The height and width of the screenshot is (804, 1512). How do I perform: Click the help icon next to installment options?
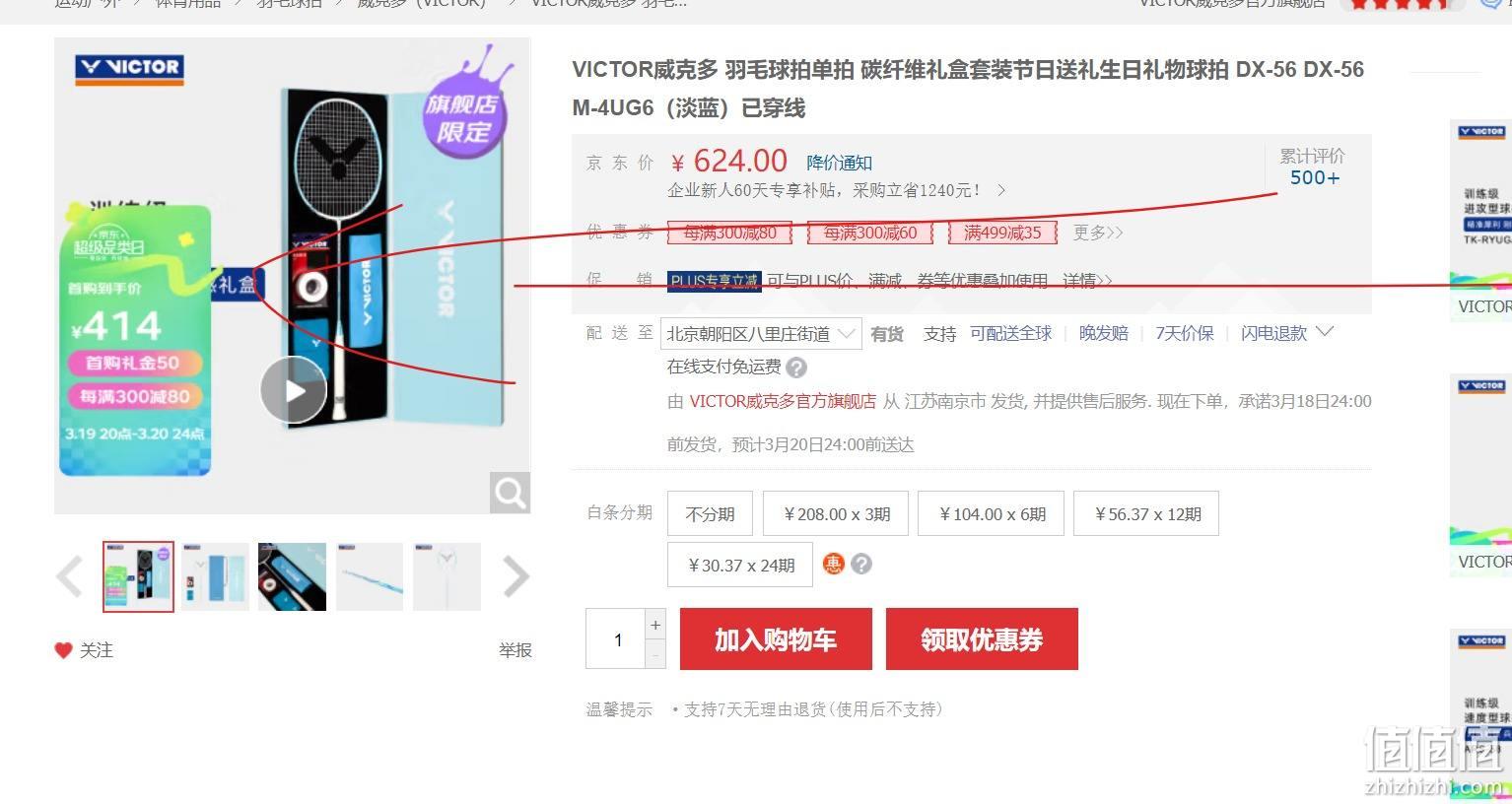pyautogui.click(x=861, y=564)
